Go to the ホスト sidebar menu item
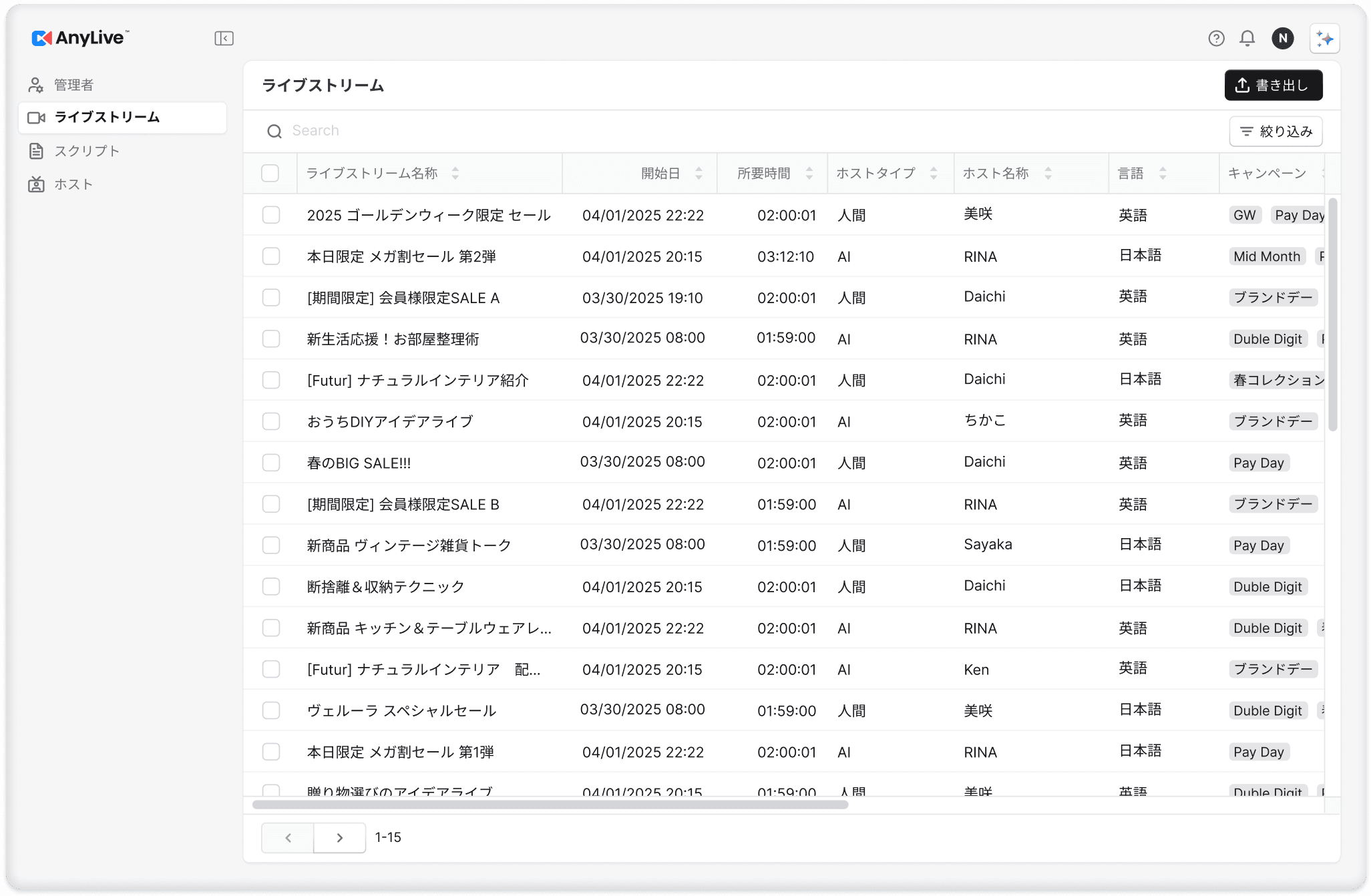The image size is (1371, 896). [73, 184]
